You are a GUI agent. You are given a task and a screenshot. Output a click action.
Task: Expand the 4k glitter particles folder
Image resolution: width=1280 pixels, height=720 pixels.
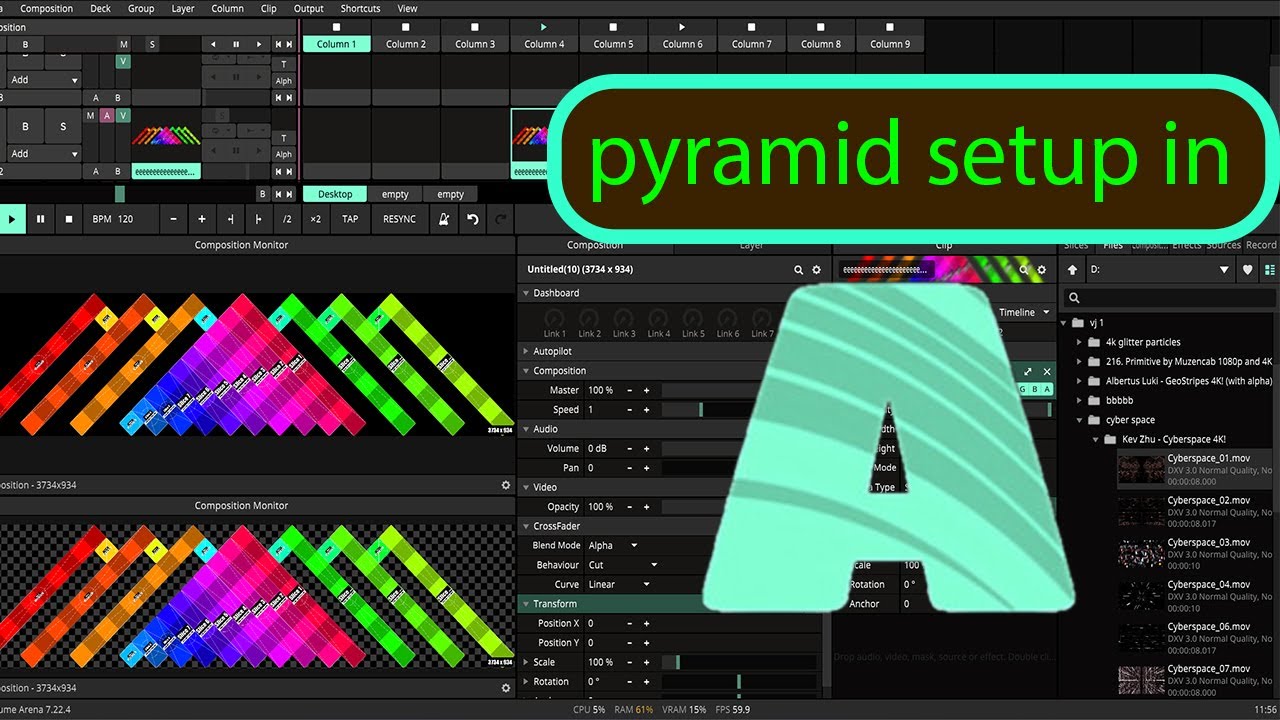pos(1079,342)
